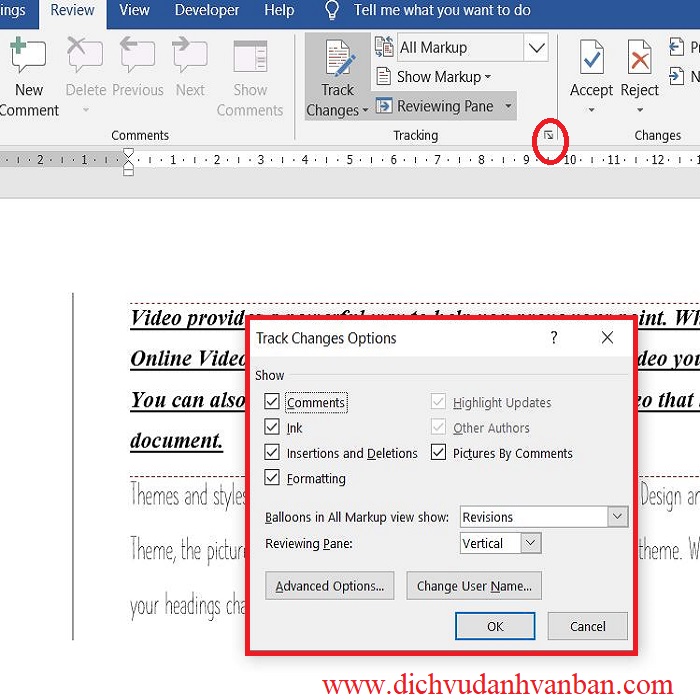This screenshot has height=700, width=700.
Task: Click the first line indent marker on ruler
Action: 128,153
